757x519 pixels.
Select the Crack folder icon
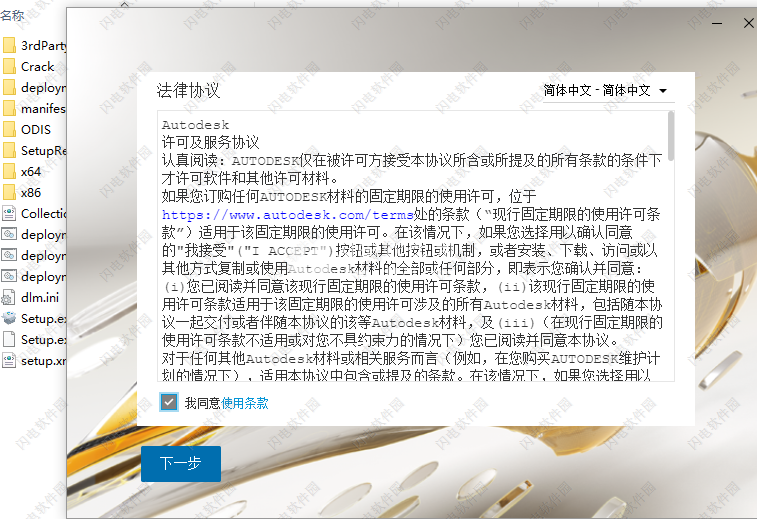[x=9, y=66]
